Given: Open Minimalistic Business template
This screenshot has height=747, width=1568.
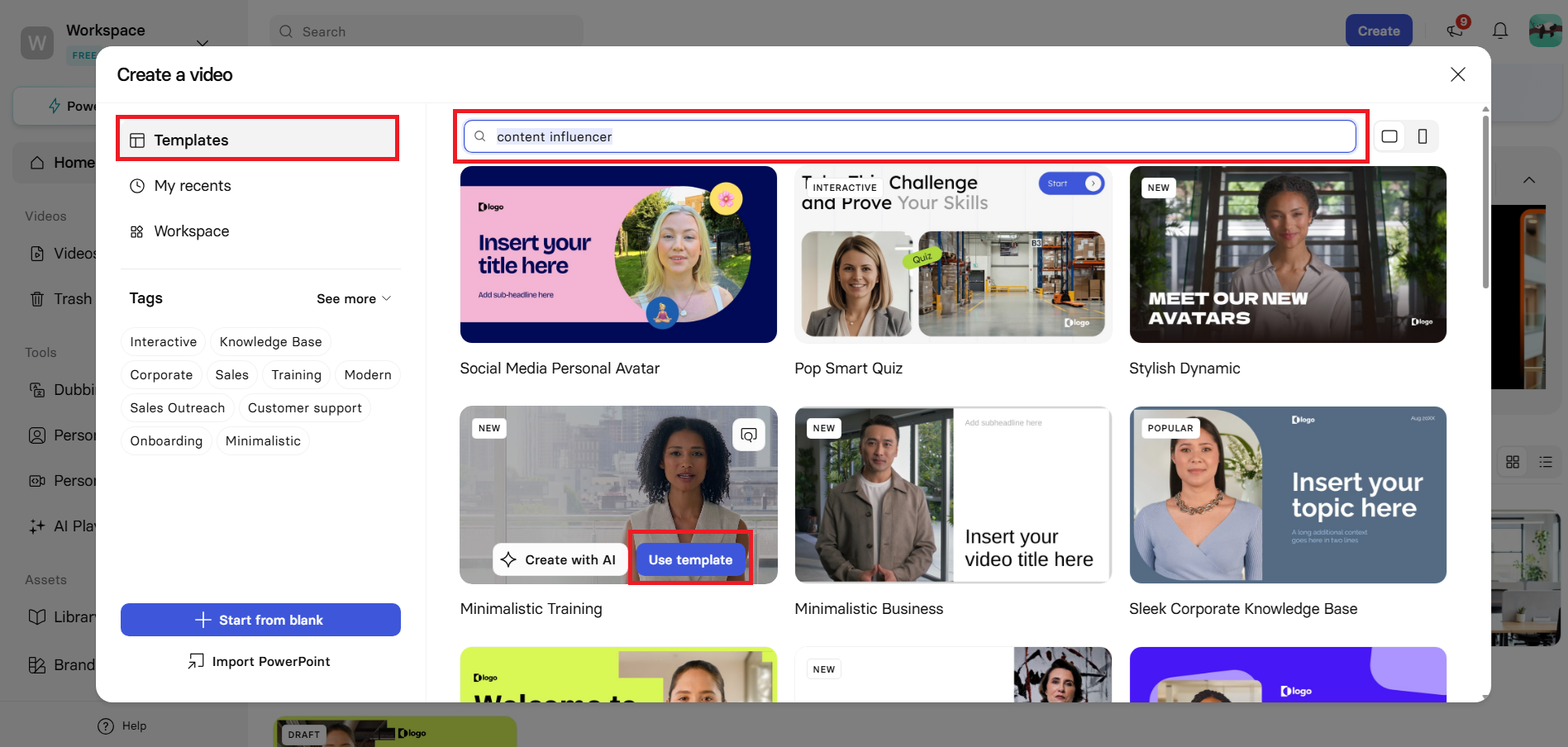Looking at the screenshot, I should [x=953, y=495].
